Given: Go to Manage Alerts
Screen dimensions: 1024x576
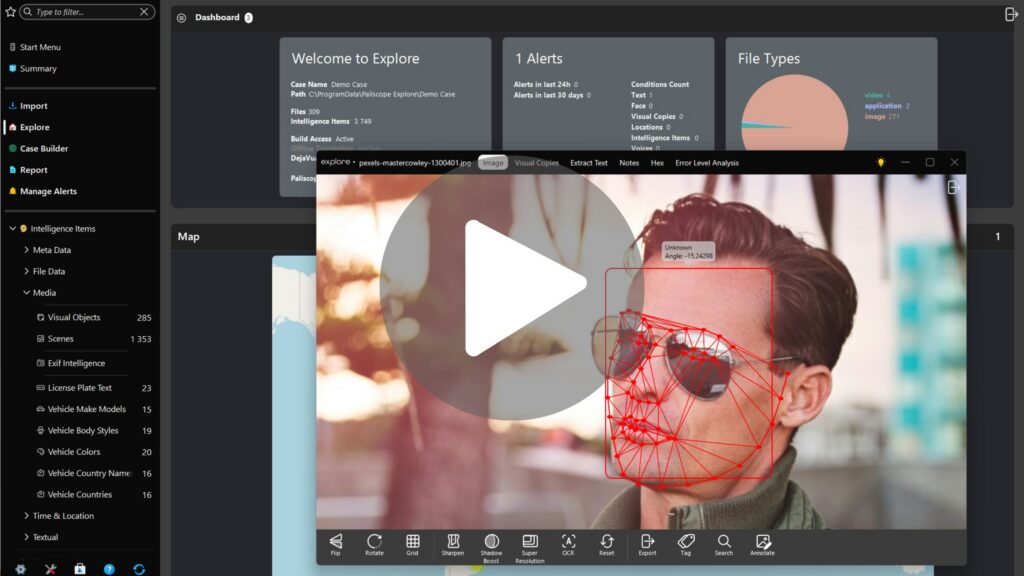Looking at the screenshot, I should (x=48, y=191).
